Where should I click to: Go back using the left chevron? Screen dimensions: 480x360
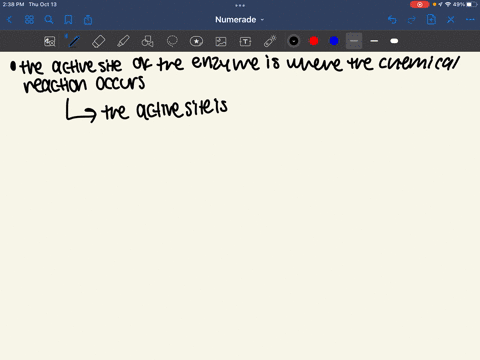[9, 20]
